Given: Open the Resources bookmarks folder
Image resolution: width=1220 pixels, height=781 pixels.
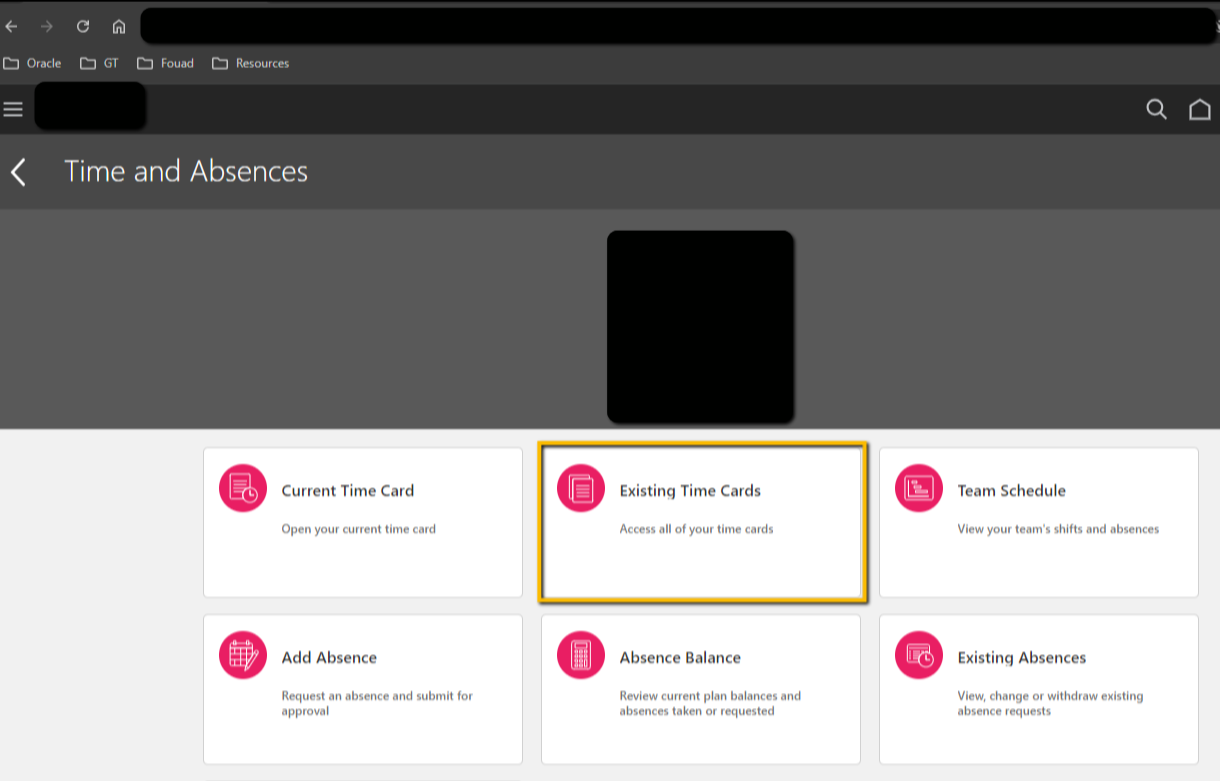Looking at the screenshot, I should tap(251, 63).
